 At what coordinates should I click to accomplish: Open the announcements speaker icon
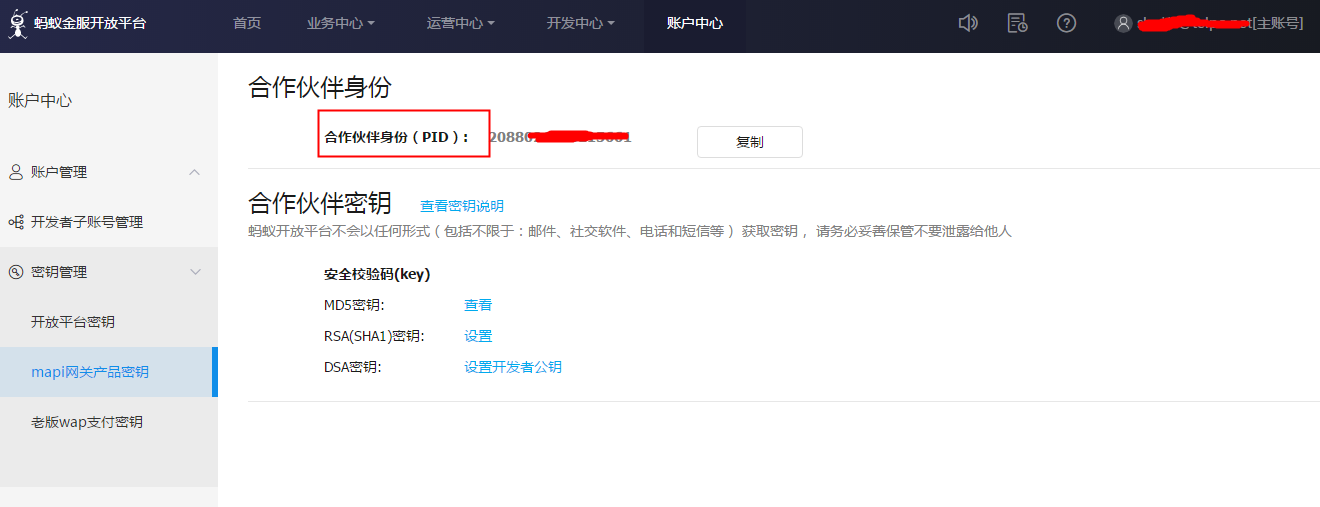pyautogui.click(x=967, y=23)
